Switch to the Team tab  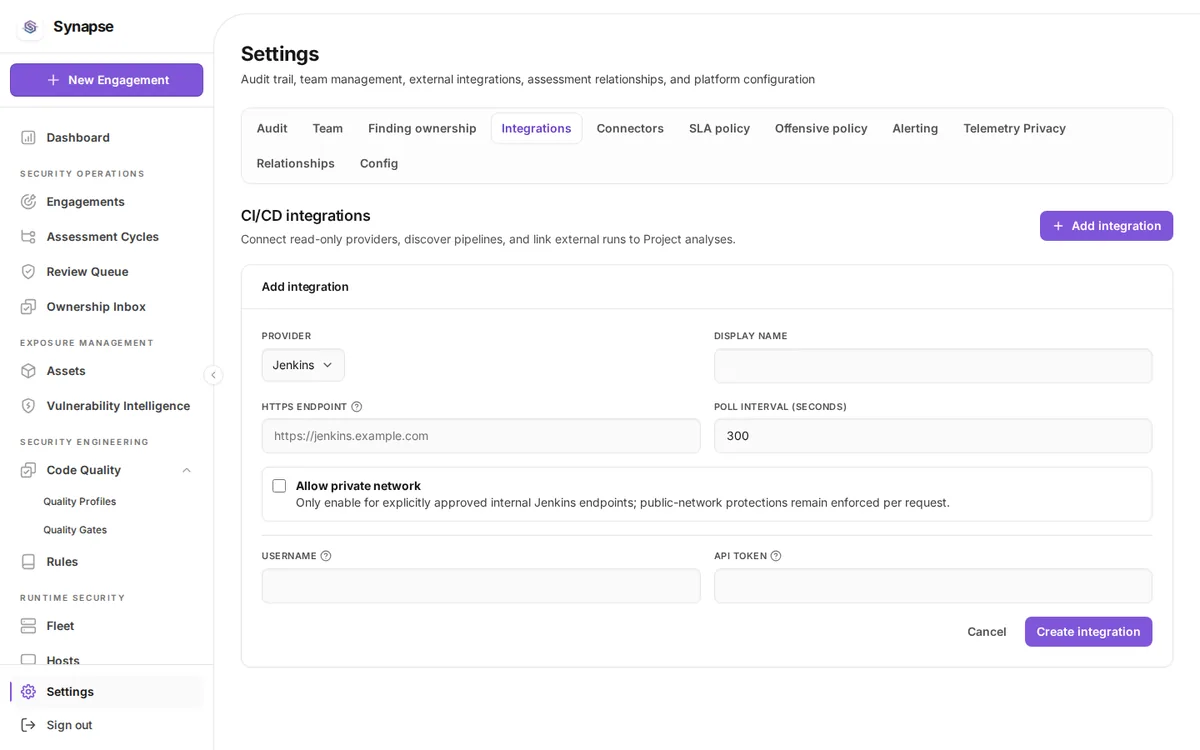pyautogui.click(x=328, y=128)
